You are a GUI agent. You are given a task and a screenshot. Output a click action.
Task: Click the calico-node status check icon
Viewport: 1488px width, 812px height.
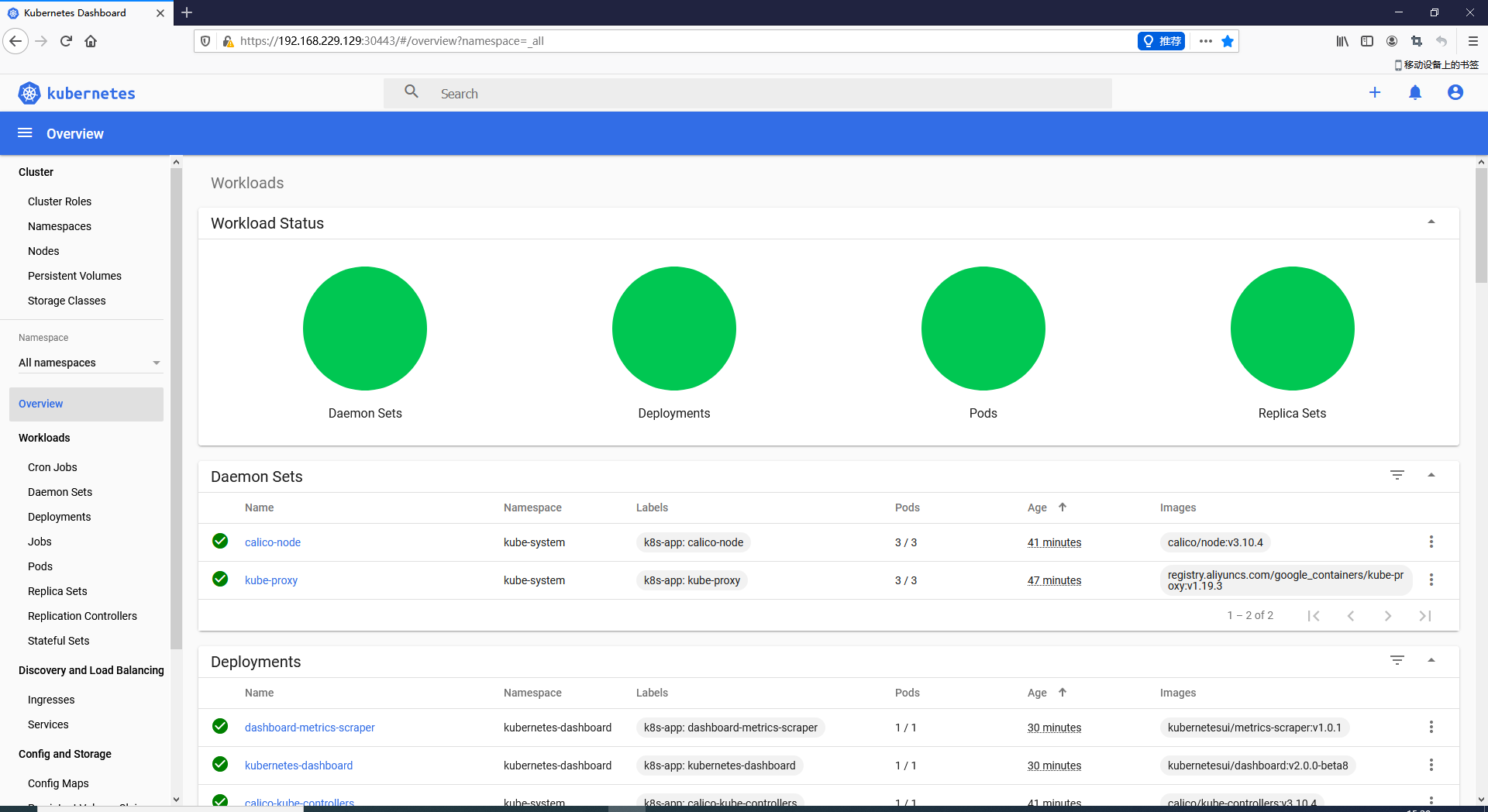tap(220, 541)
